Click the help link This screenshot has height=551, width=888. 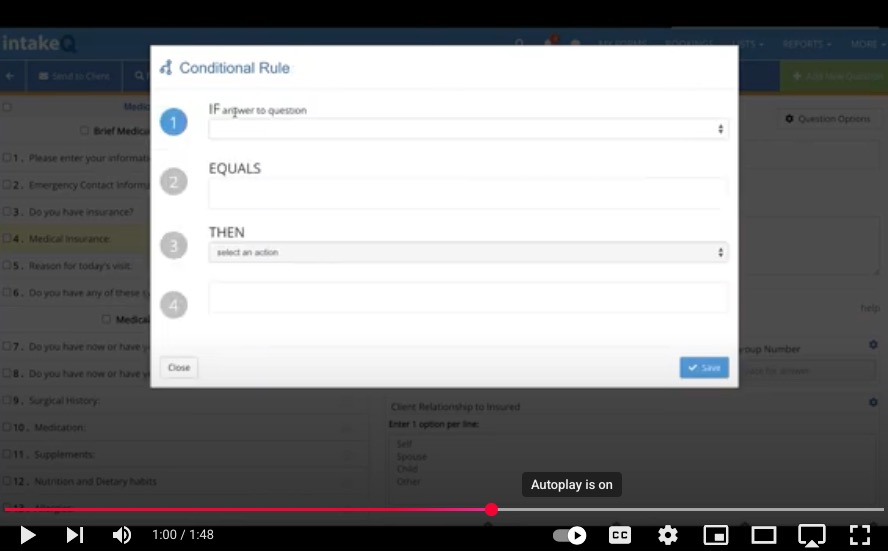coord(870,308)
